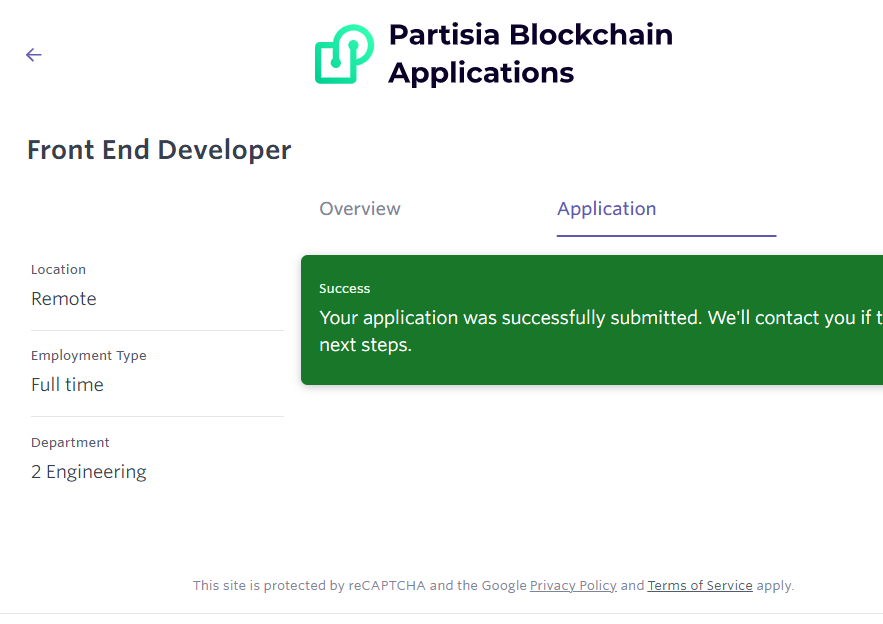Click the back arrow icon
883x624 pixels.
34,55
